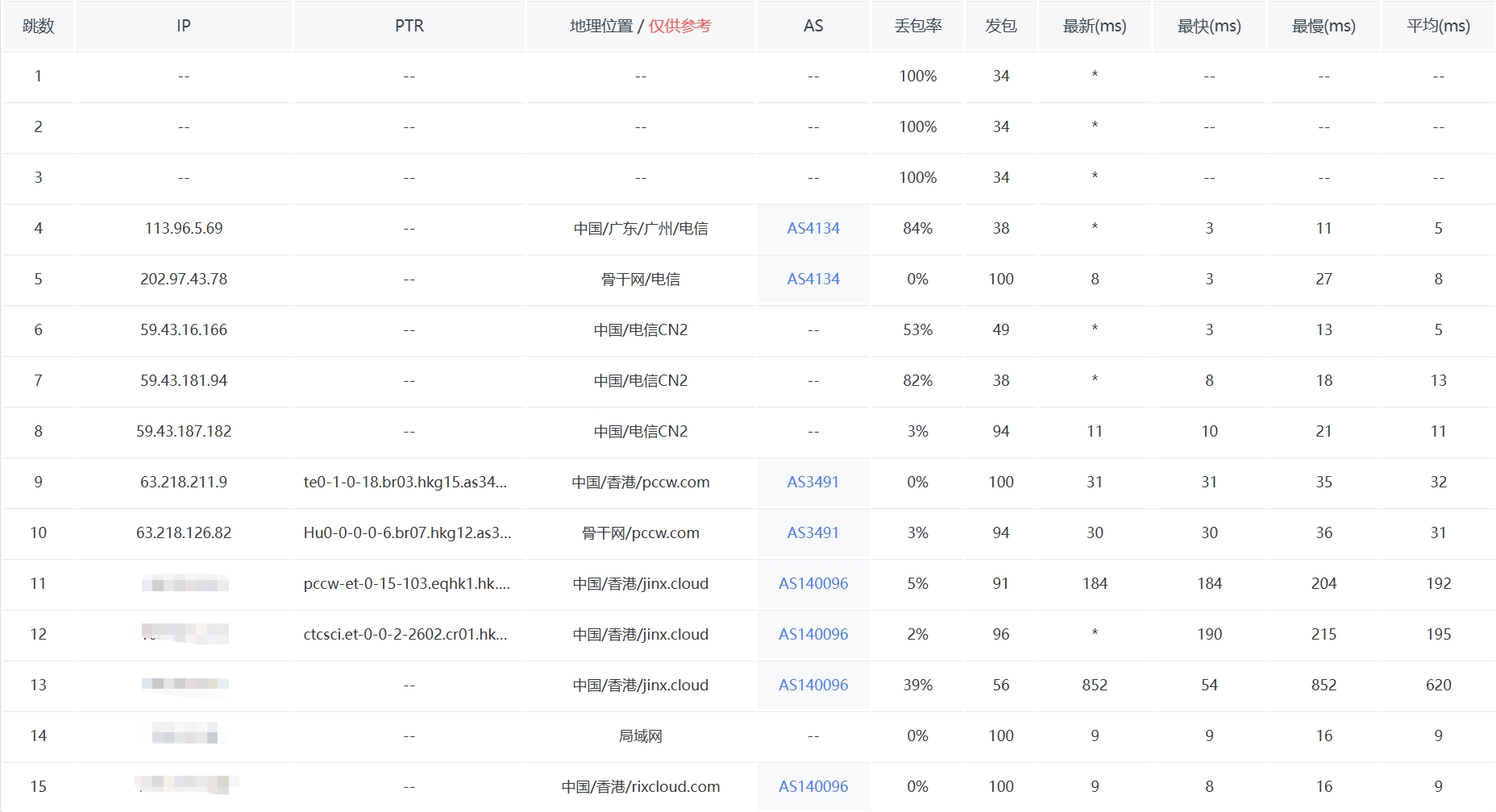
Task: Click the location 中国/香港/pccw.com
Action: click(641, 482)
